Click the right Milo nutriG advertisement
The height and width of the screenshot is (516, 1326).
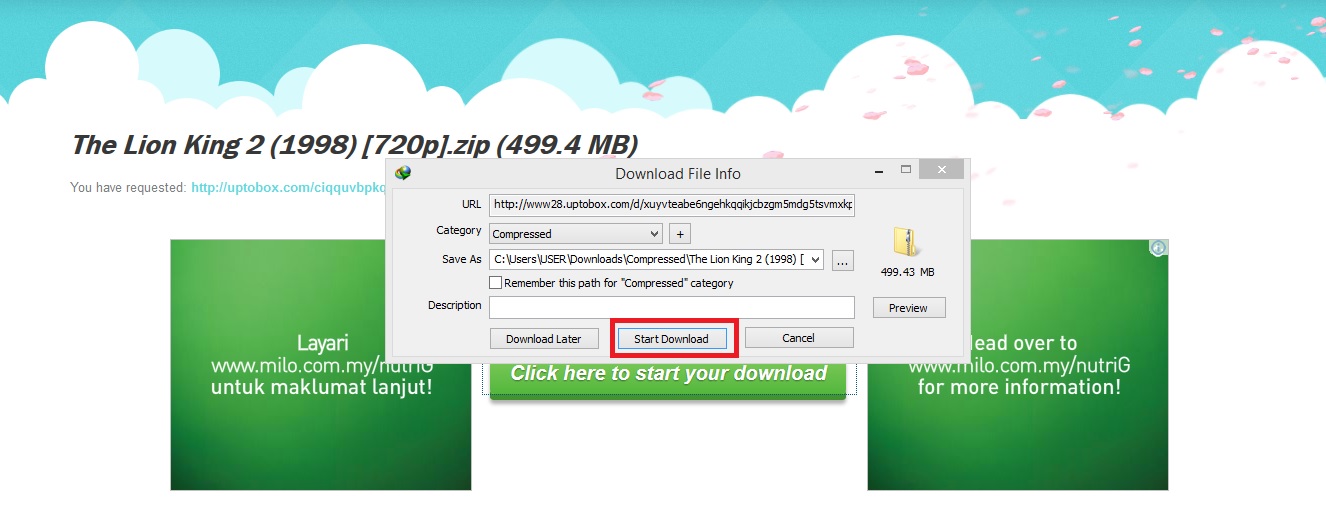[1018, 365]
